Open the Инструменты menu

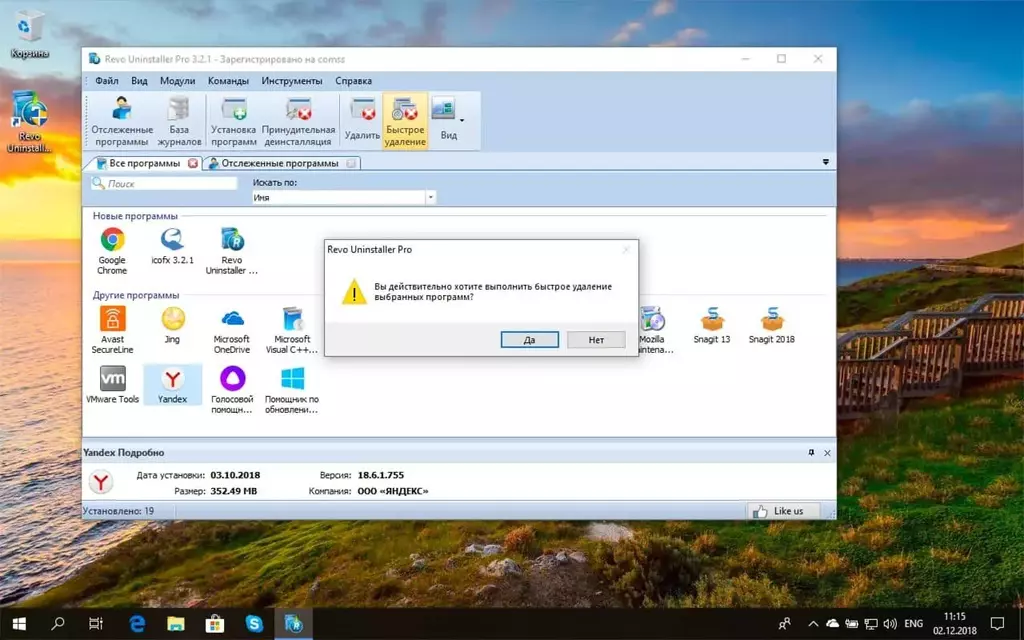coord(292,81)
